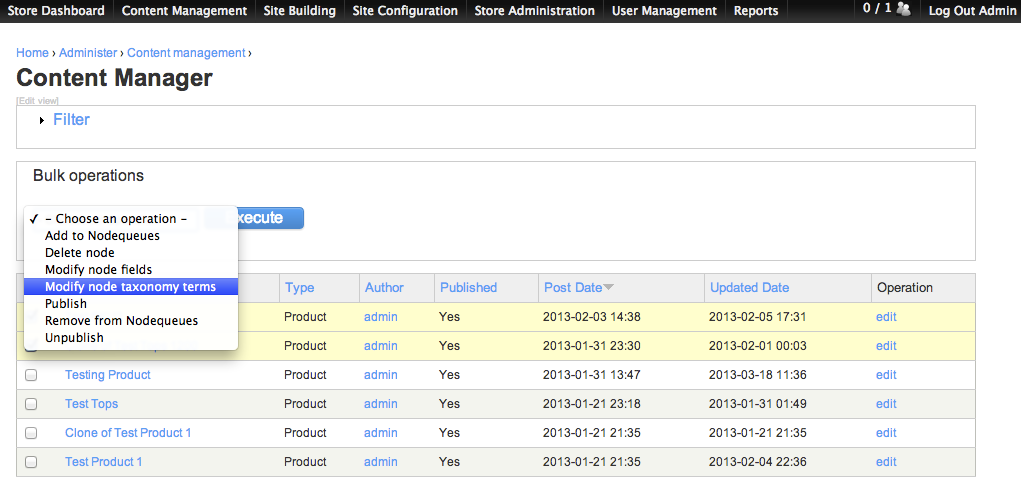Go to Home breadcrumb

(33, 53)
